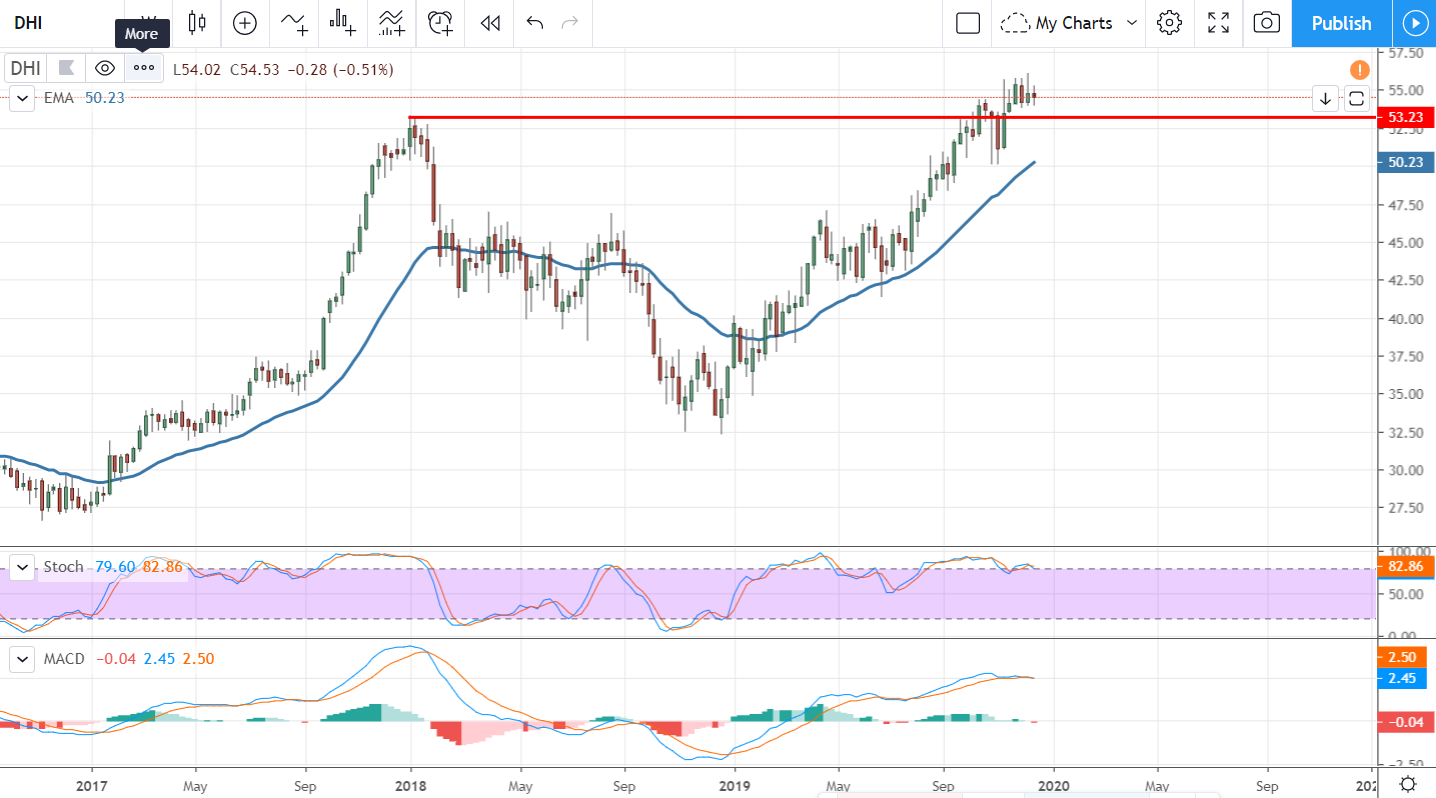Screen dimensions: 1436x798
Task: Click the Publish button
Action: pos(1341,23)
